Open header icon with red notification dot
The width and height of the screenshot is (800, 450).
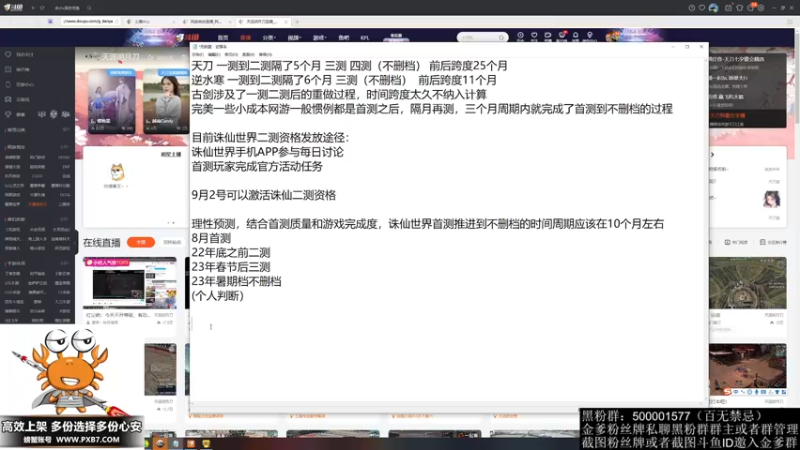click(562, 36)
